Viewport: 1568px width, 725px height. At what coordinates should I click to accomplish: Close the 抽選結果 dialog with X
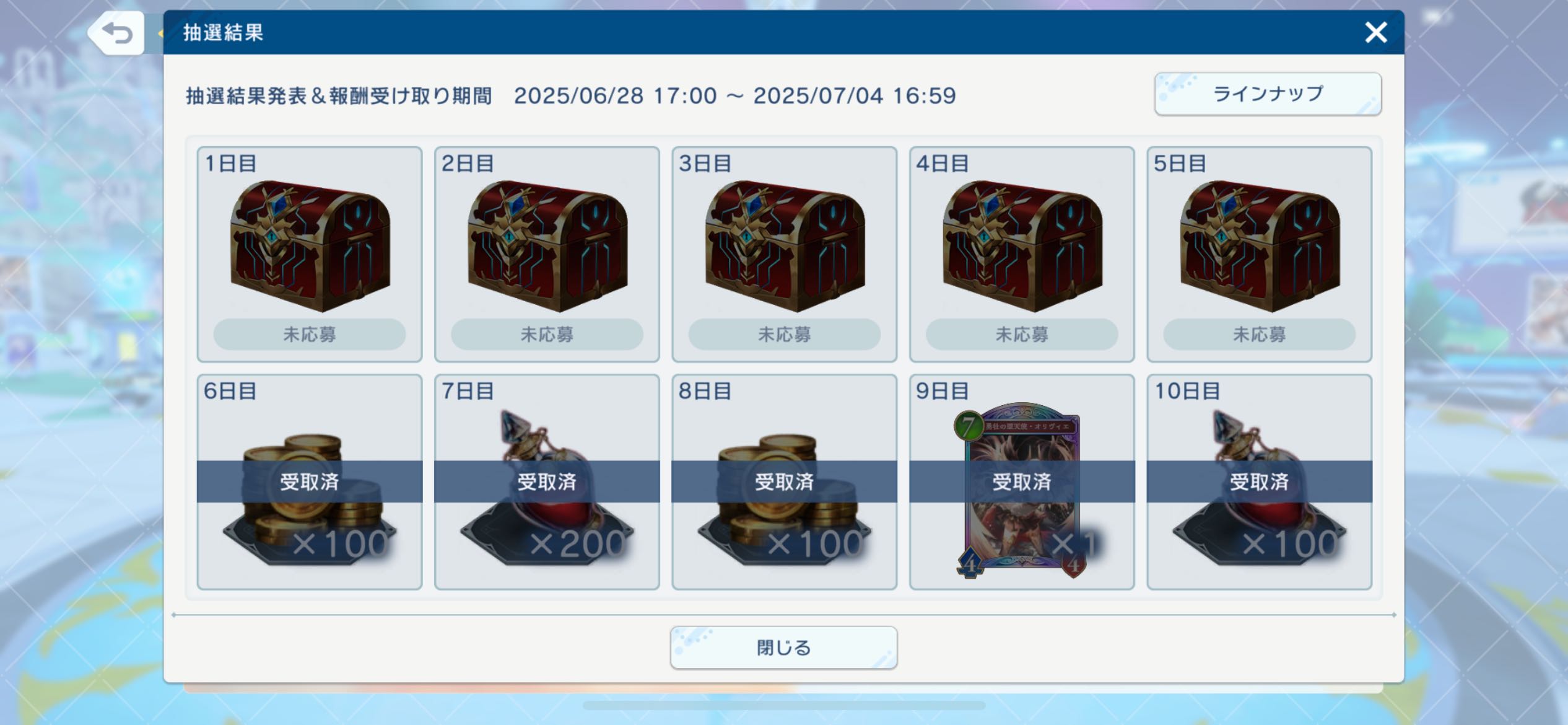(x=1375, y=32)
